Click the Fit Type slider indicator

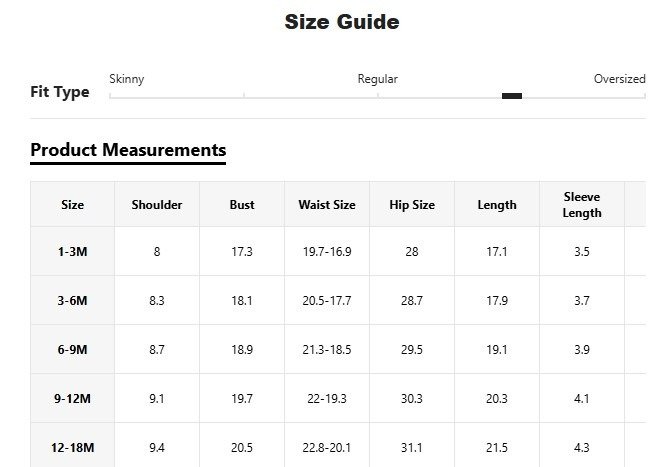pos(512,96)
